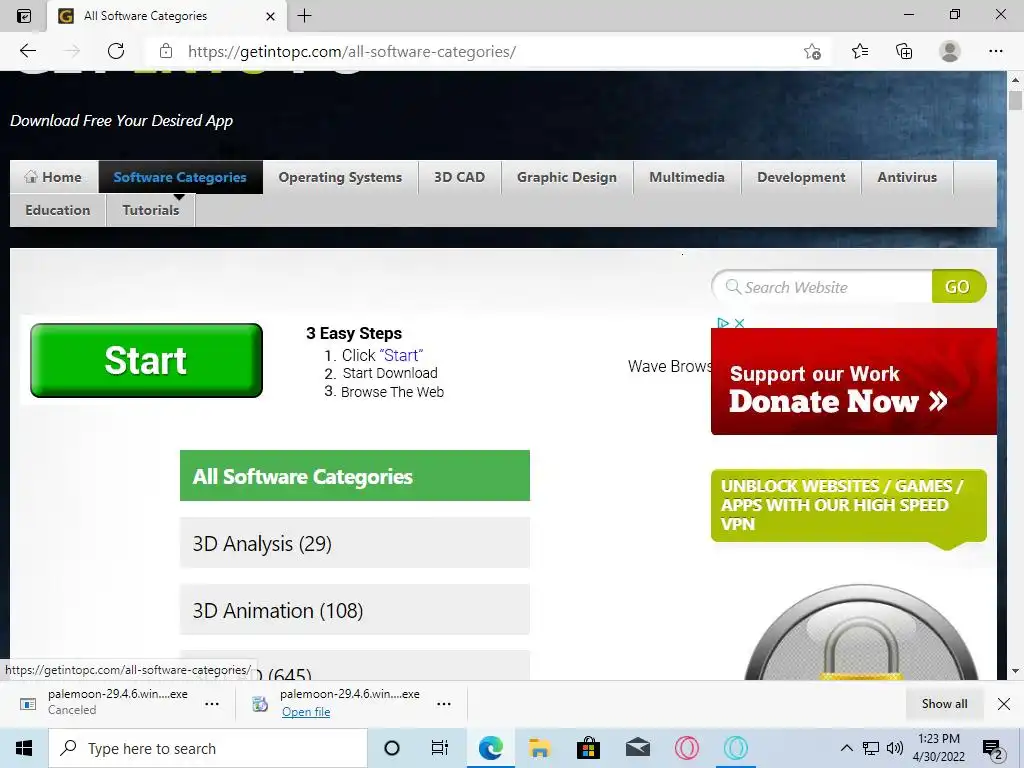The height and width of the screenshot is (768, 1024).
Task: Click the AdChoices icon on ad
Action: [723, 323]
